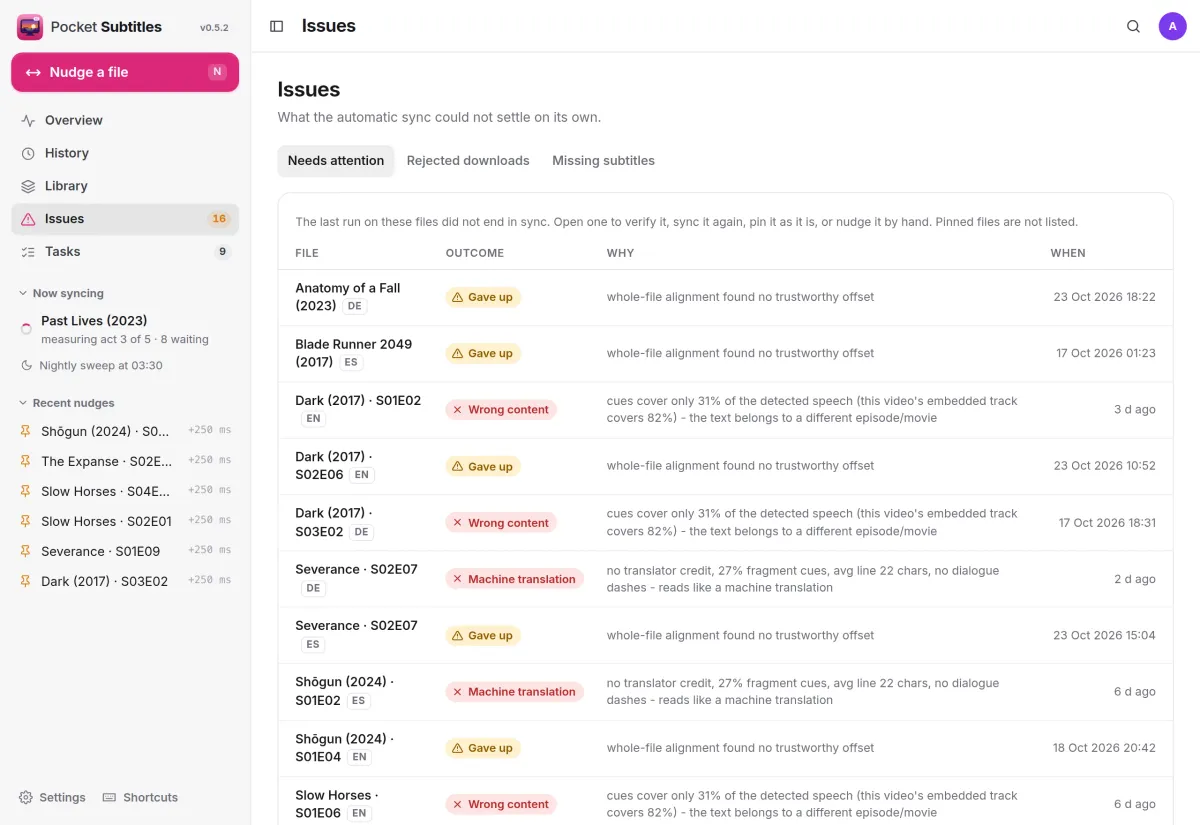Click the Tasks checklist icon

tap(28, 252)
